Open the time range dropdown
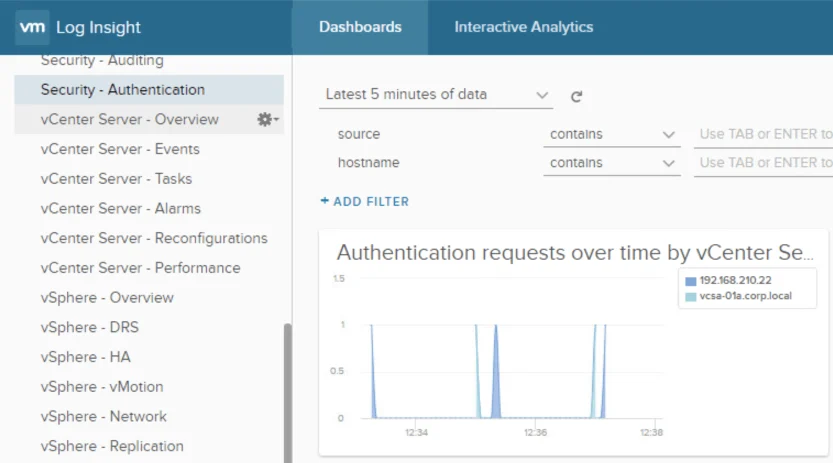 pos(436,95)
